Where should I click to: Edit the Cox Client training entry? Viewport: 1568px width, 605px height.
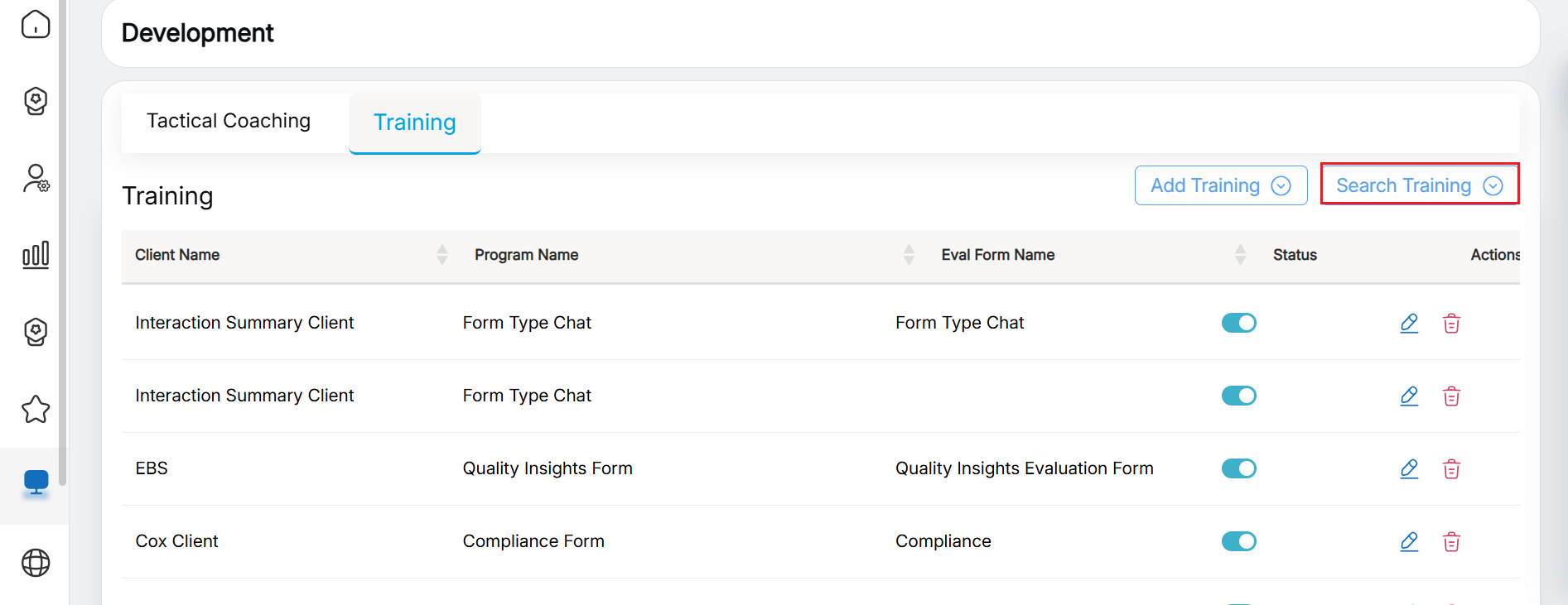(x=1409, y=541)
